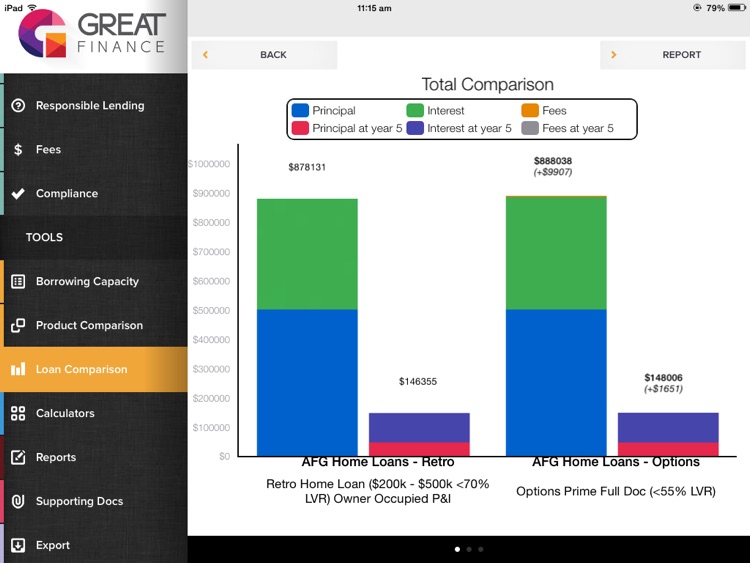Click the Loan Comparison bar chart icon

pos(18,369)
